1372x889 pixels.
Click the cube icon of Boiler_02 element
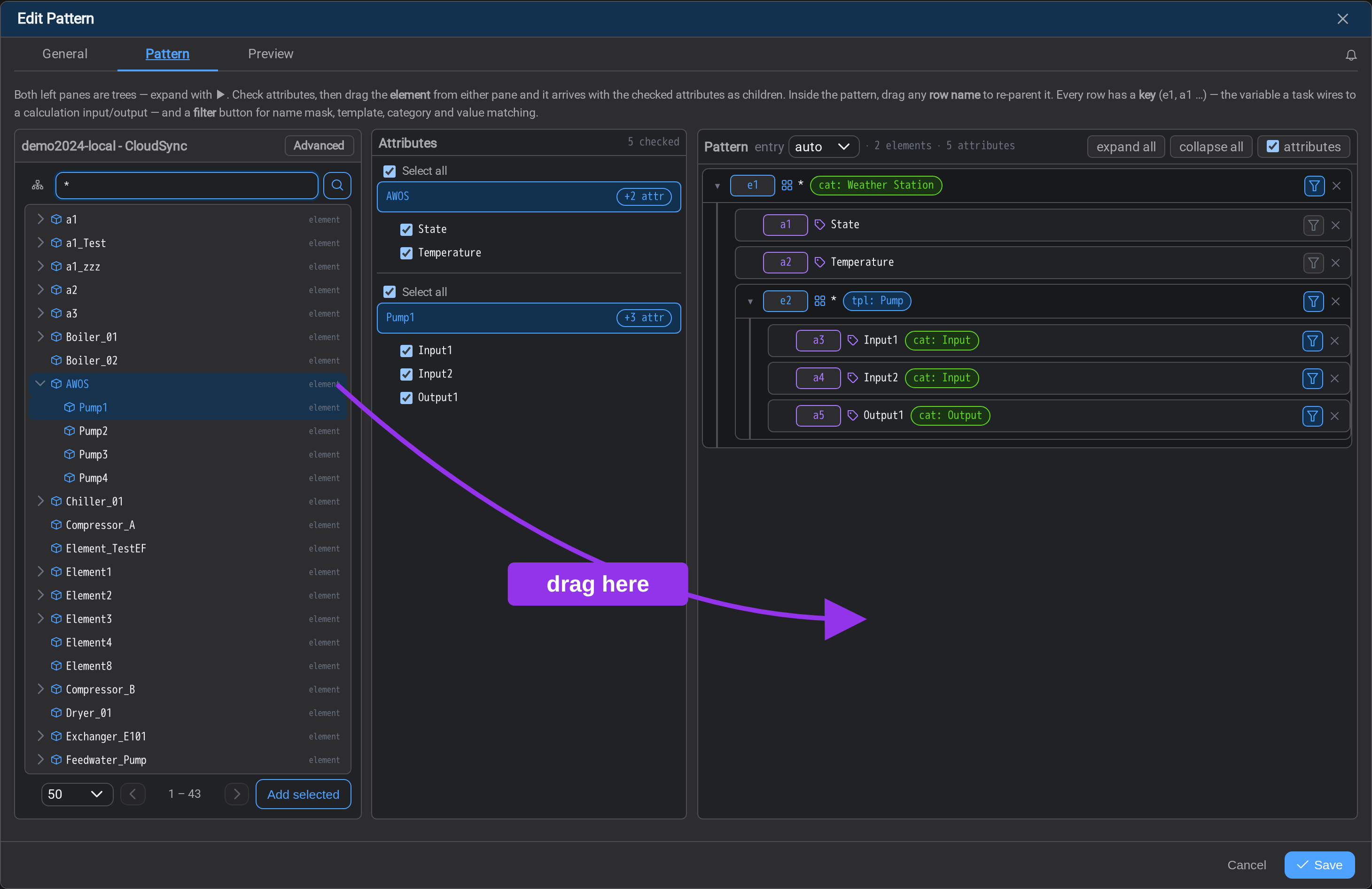pos(56,360)
